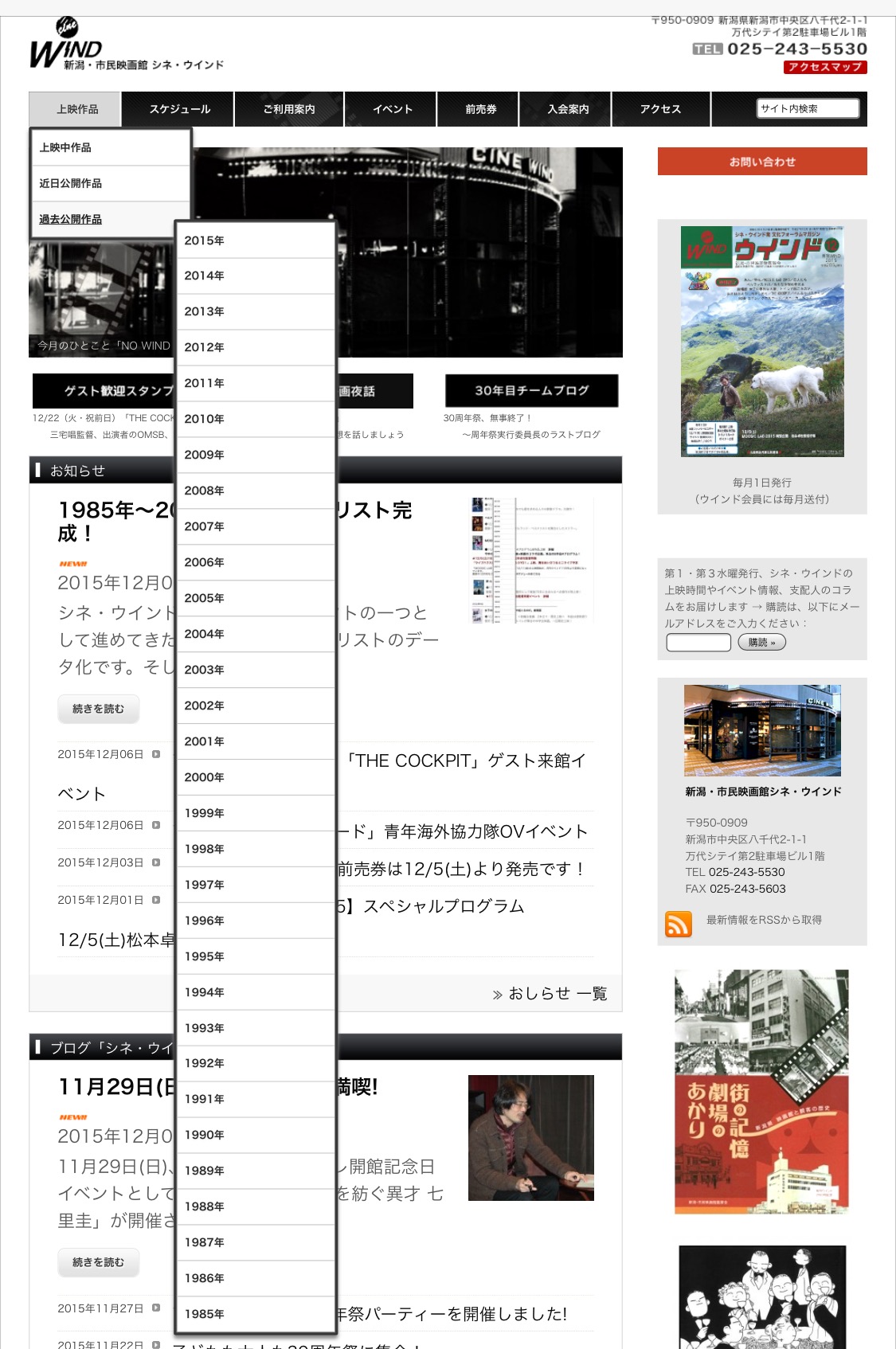Screen dimensions: 896x1349
Task: Choose 1985年 in the past works list
Action: pyautogui.click(x=255, y=1314)
